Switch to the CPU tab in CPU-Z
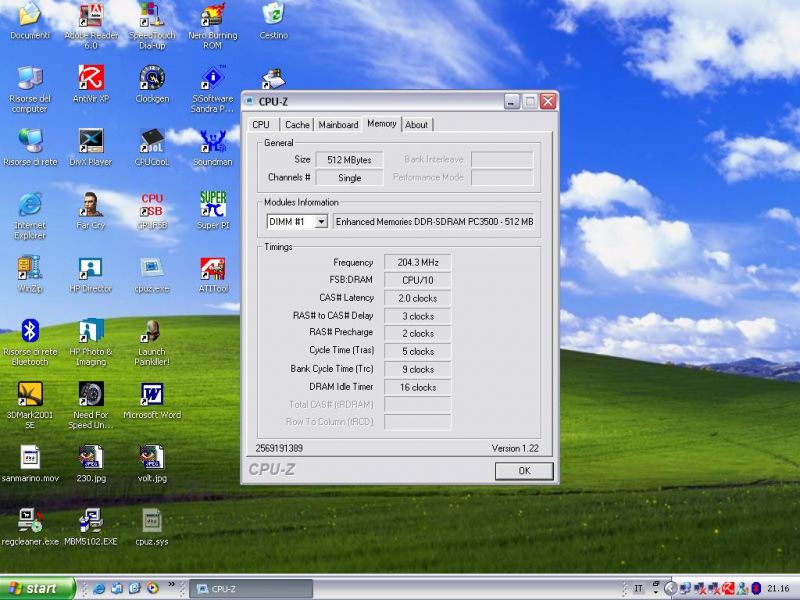This screenshot has width=800, height=600. (261, 124)
